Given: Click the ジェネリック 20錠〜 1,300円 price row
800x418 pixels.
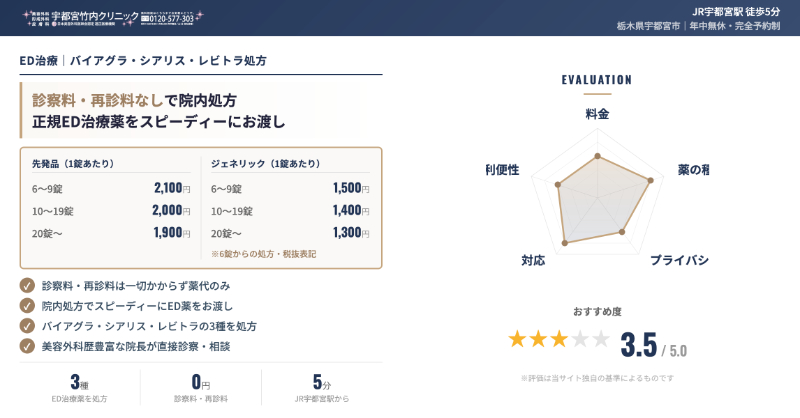Looking at the screenshot, I should click(x=290, y=233).
